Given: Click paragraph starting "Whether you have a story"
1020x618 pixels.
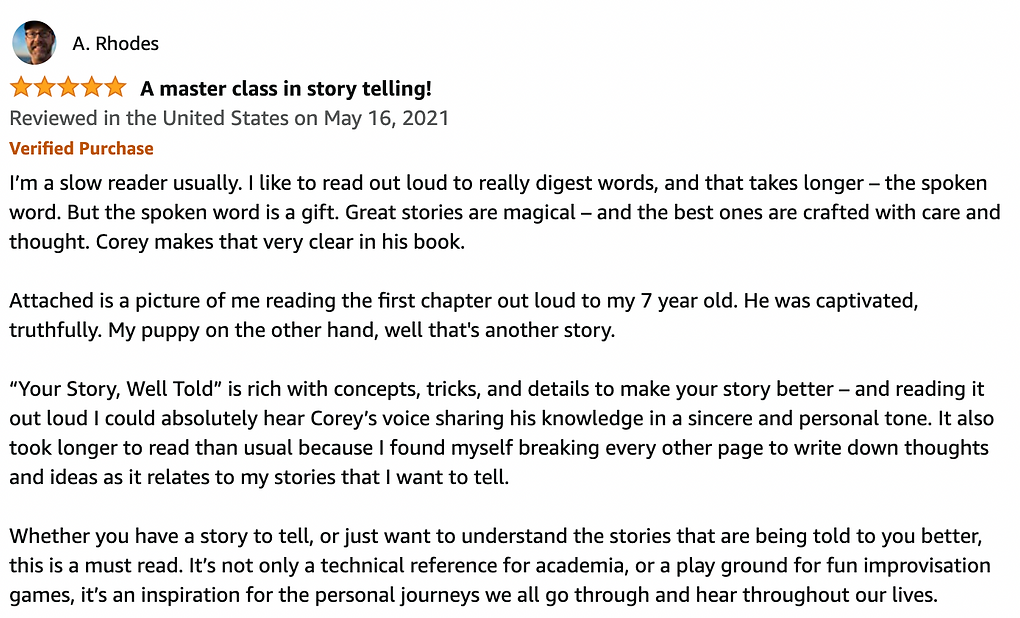Looking at the screenshot, I should click(x=500, y=565).
